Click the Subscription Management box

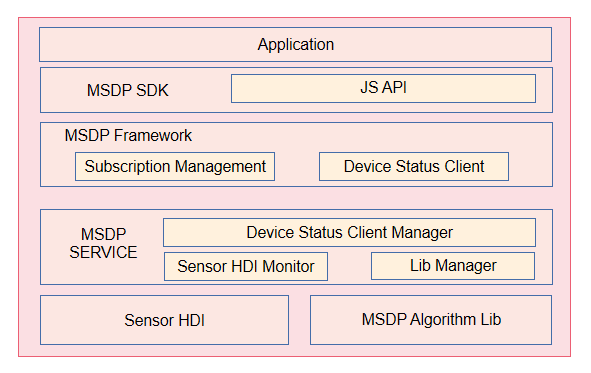pos(175,167)
